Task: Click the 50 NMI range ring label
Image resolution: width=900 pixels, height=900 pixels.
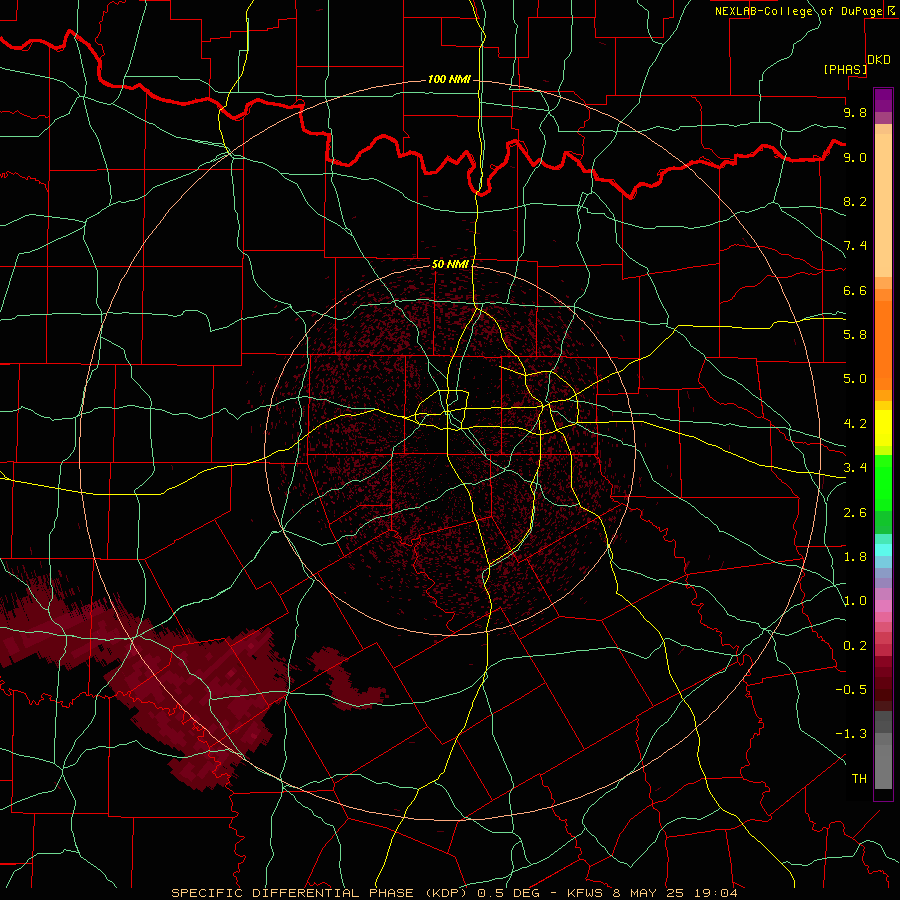Action: pyautogui.click(x=450, y=264)
